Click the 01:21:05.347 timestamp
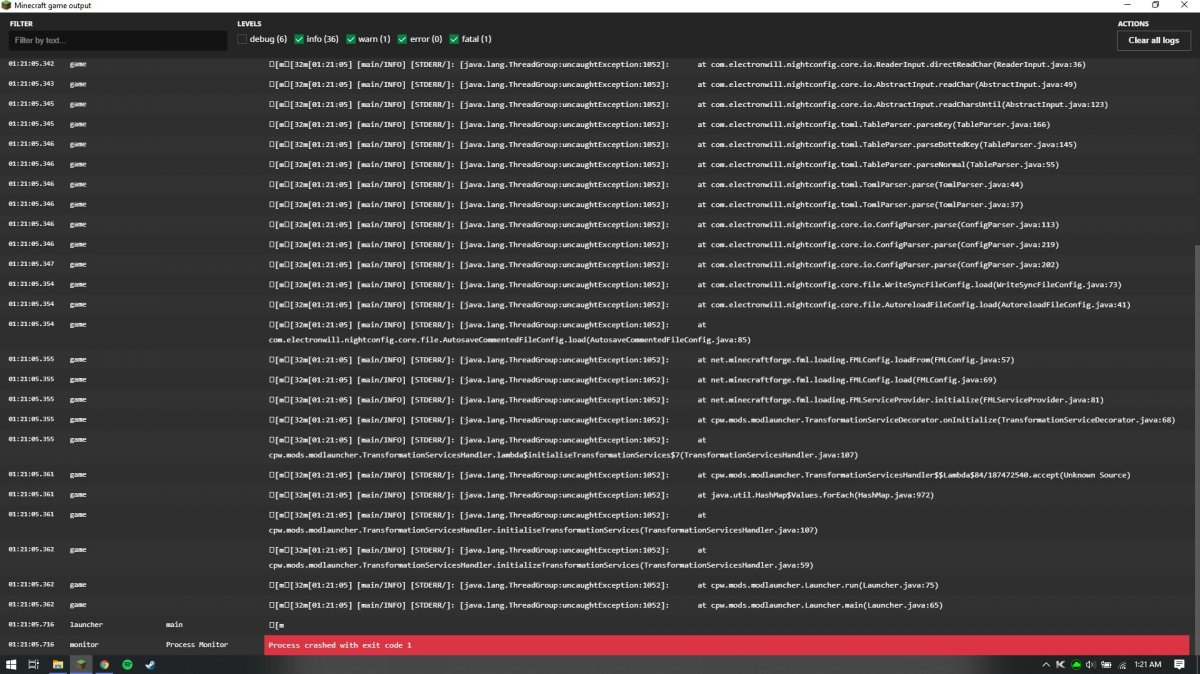Image resolution: width=1200 pixels, height=674 pixels. point(31,264)
